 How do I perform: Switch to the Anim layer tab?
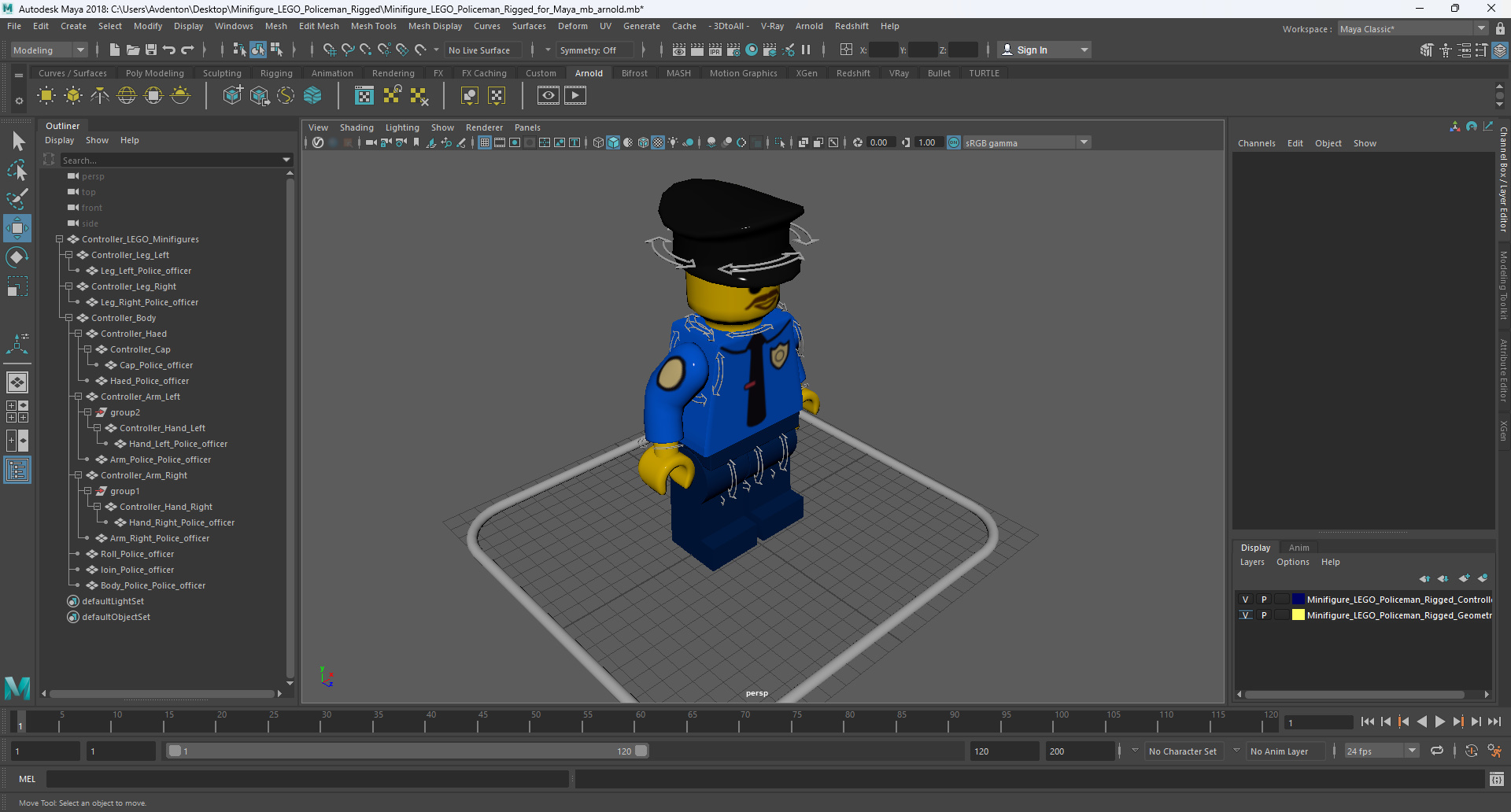pos(1299,548)
